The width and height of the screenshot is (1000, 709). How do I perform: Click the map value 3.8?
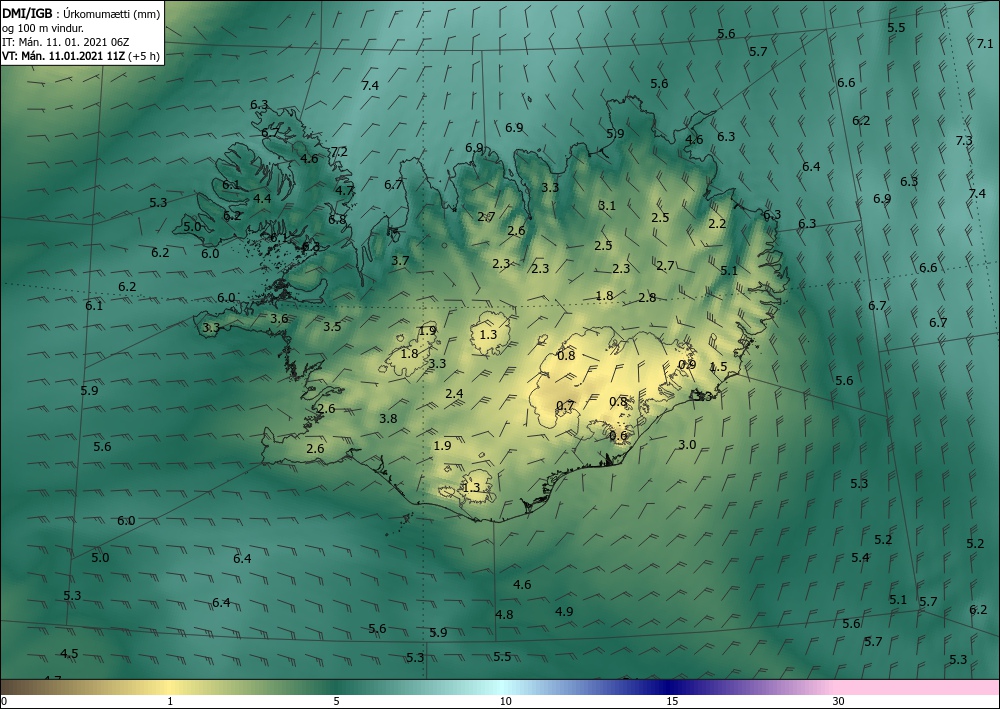pyautogui.click(x=388, y=418)
